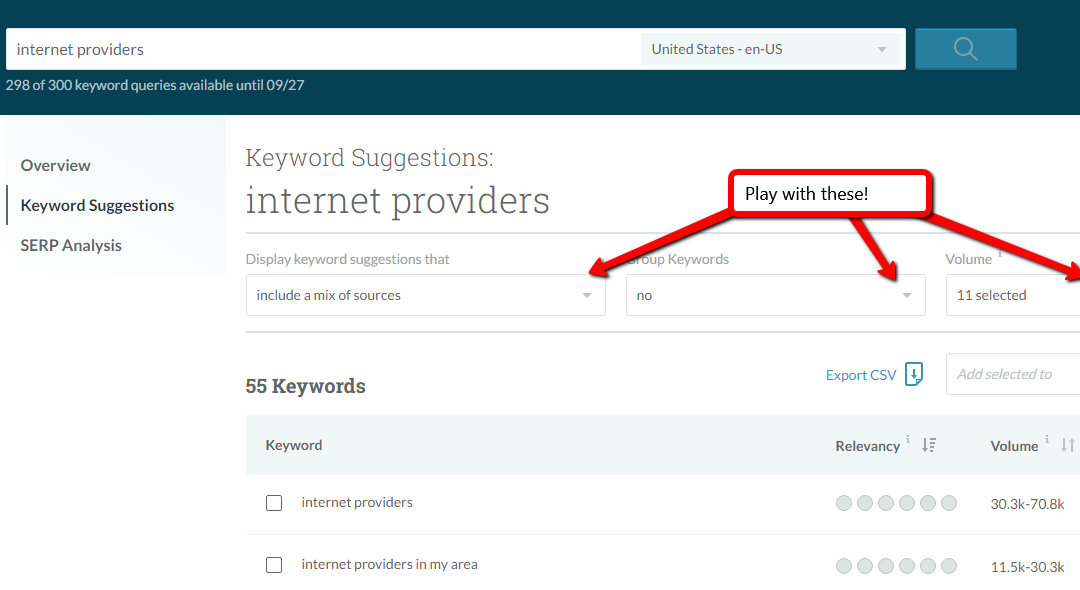Image resolution: width=1080 pixels, height=590 pixels.
Task: Click the keyword search input field
Action: point(320,49)
